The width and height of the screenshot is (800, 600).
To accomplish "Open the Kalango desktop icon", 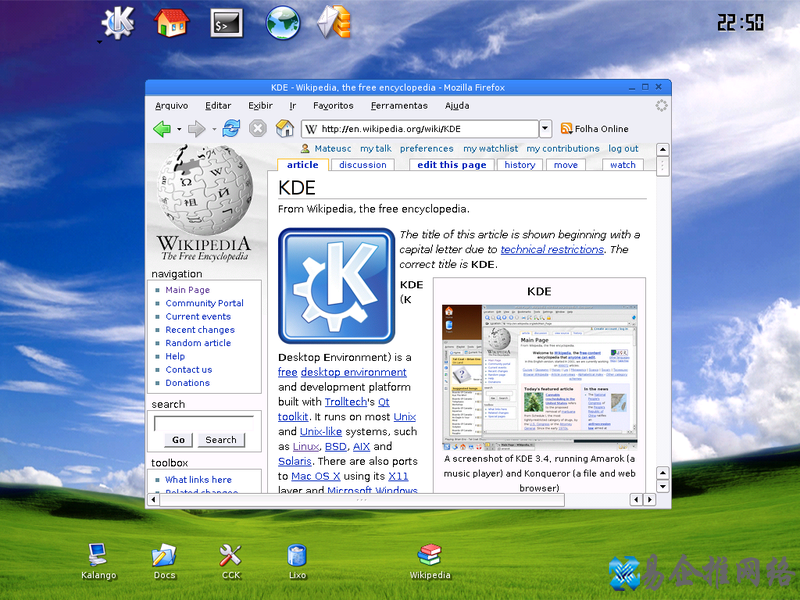I will click(x=98, y=561).
